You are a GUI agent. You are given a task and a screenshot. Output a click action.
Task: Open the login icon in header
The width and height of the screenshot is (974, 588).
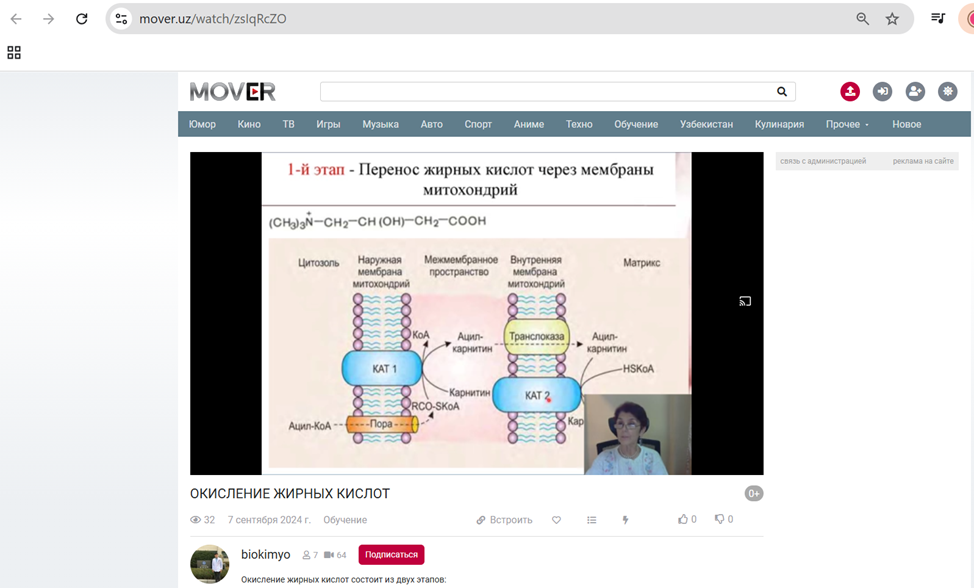click(x=882, y=92)
